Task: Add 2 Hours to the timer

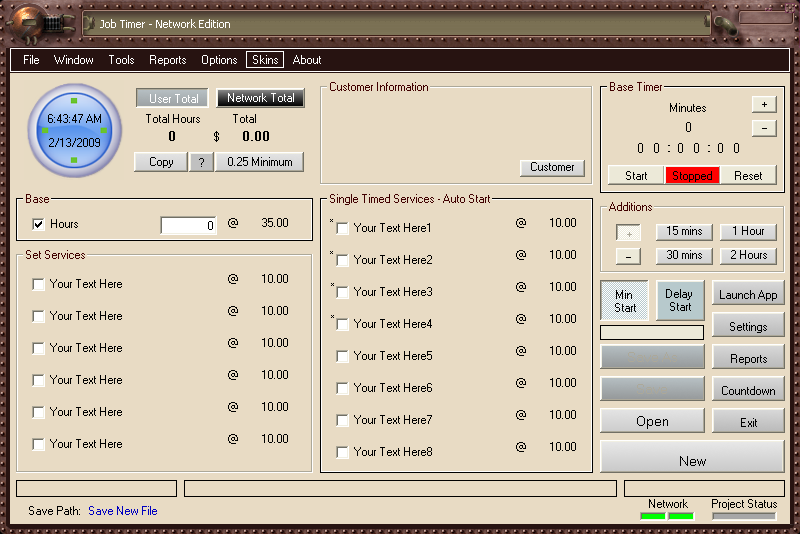Action: pos(748,256)
